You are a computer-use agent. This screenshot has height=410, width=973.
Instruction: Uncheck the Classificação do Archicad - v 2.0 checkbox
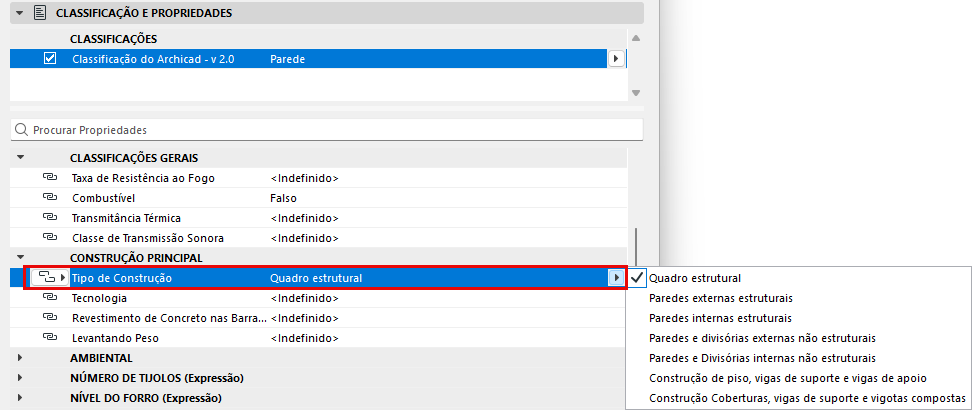coord(50,58)
